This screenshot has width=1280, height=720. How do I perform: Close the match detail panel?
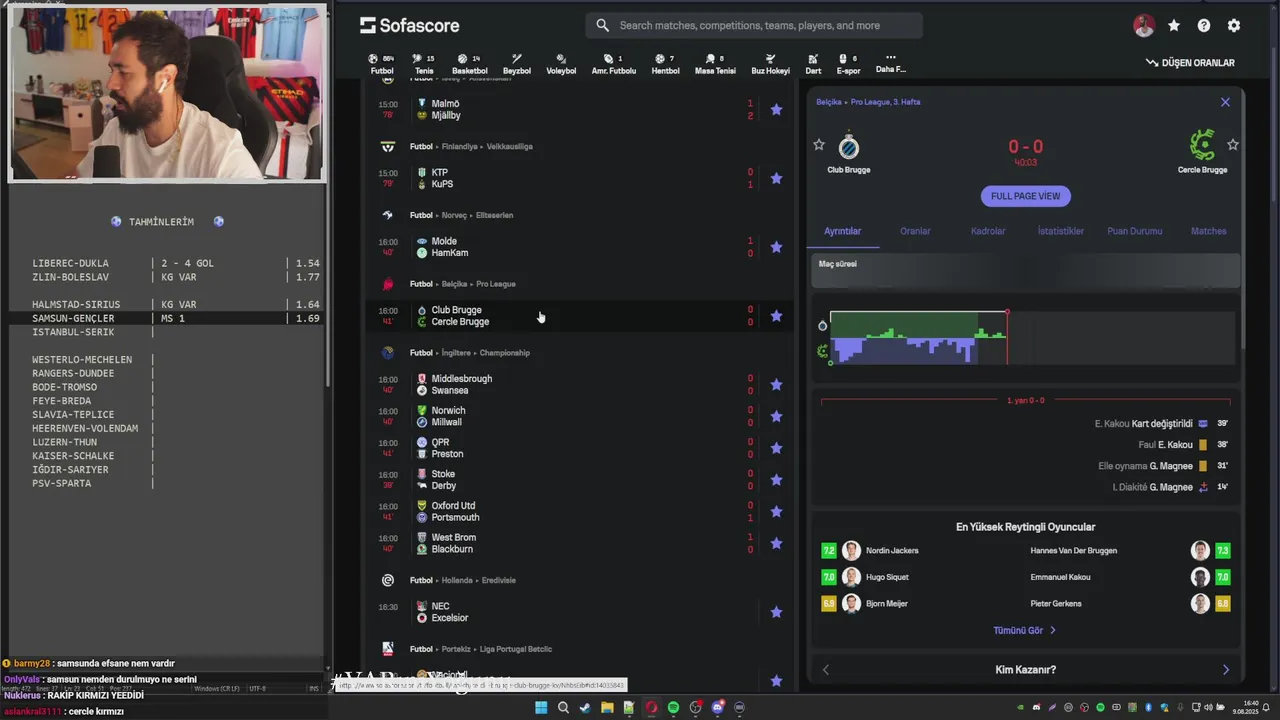pyautogui.click(x=1225, y=102)
